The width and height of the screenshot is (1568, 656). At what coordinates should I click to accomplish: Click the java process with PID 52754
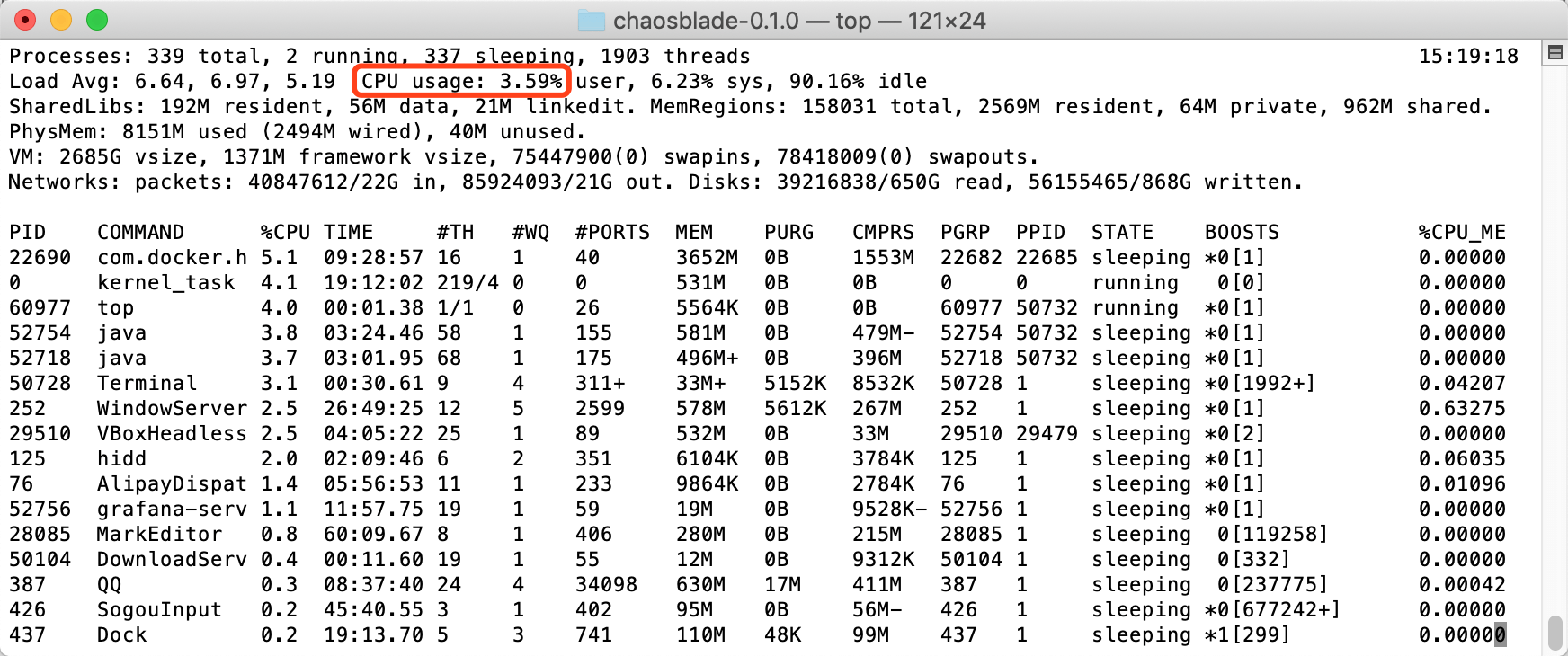[x=121, y=333]
